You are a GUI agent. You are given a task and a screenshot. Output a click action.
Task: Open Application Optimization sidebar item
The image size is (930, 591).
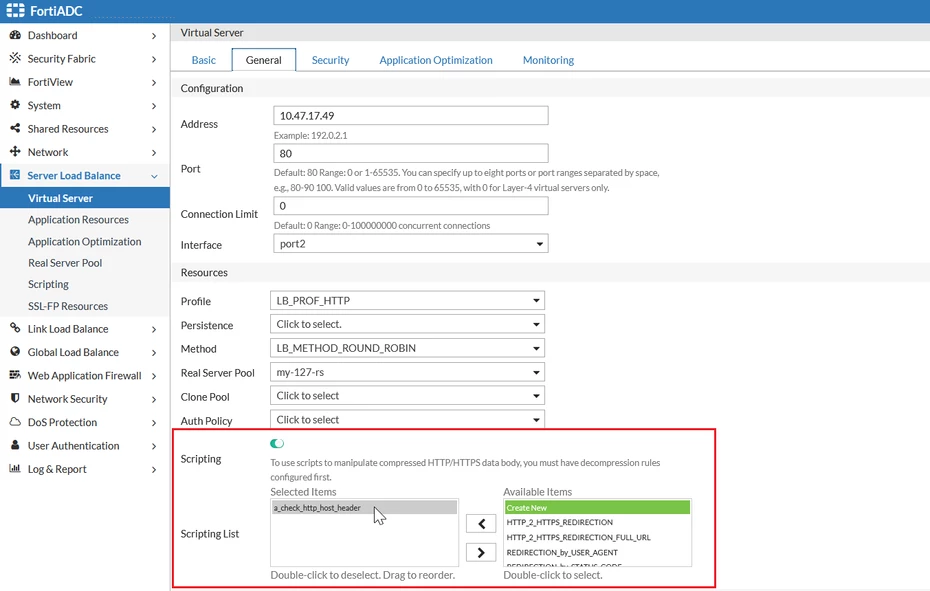click(x=85, y=242)
